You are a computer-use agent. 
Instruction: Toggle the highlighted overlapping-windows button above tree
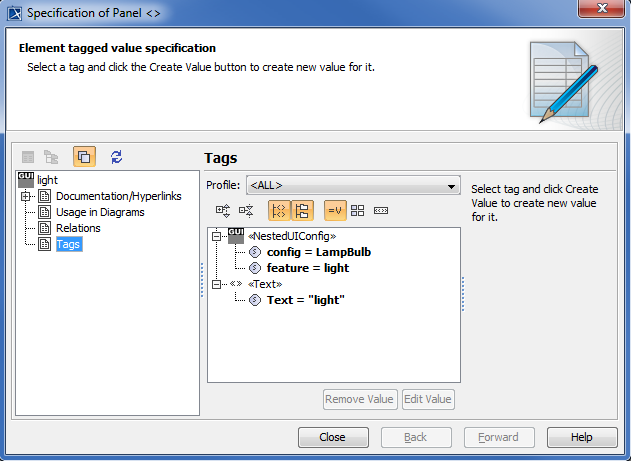pyautogui.click(x=84, y=157)
